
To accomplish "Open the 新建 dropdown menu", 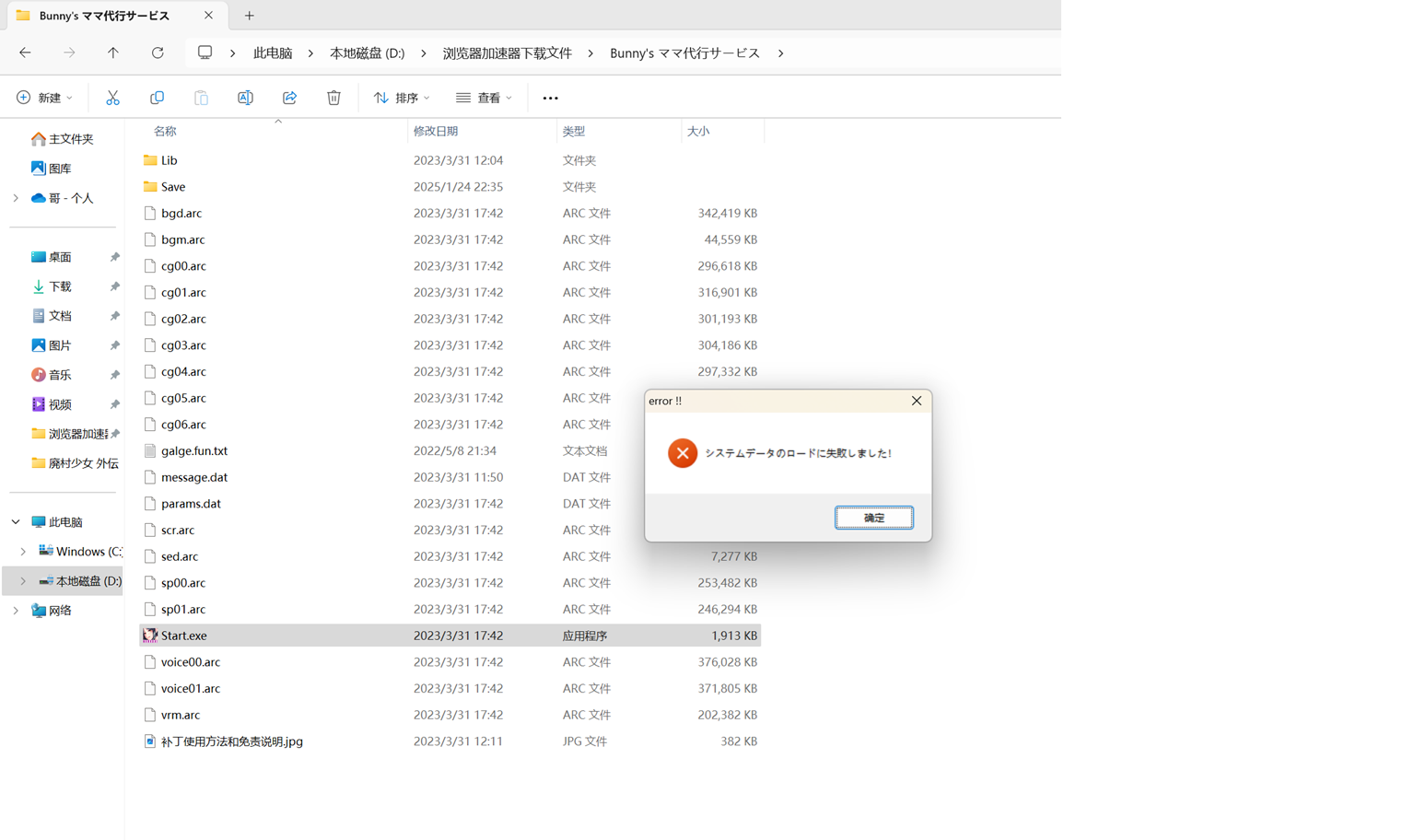I will point(44,98).
